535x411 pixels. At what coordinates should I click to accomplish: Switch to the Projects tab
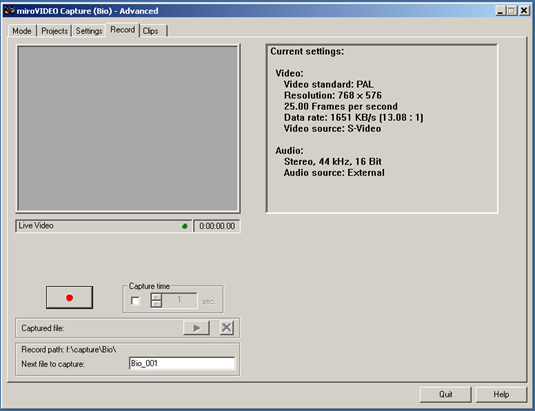[54, 31]
